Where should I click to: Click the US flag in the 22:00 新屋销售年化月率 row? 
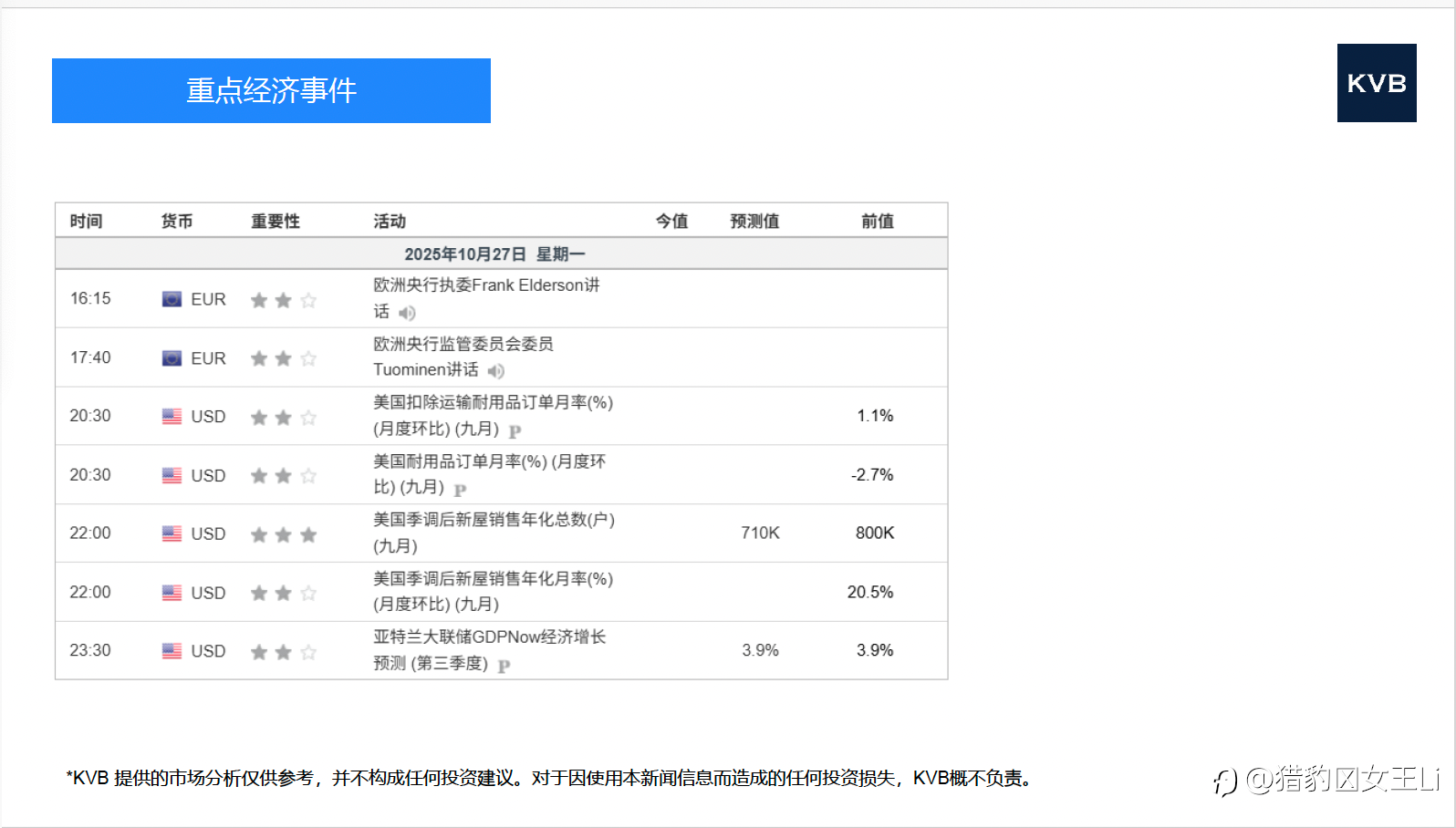point(172,593)
